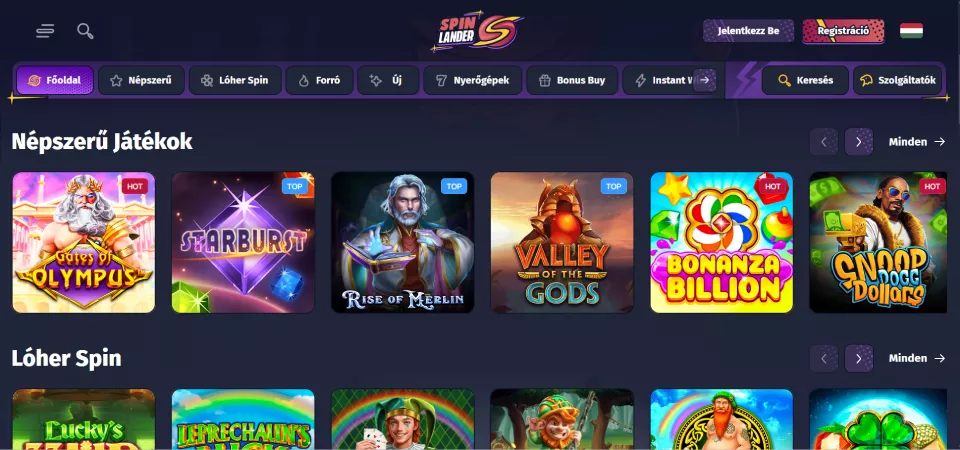Viewport: 960px width, 450px height.
Task: Click the Regisztráció button
Action: point(843,31)
